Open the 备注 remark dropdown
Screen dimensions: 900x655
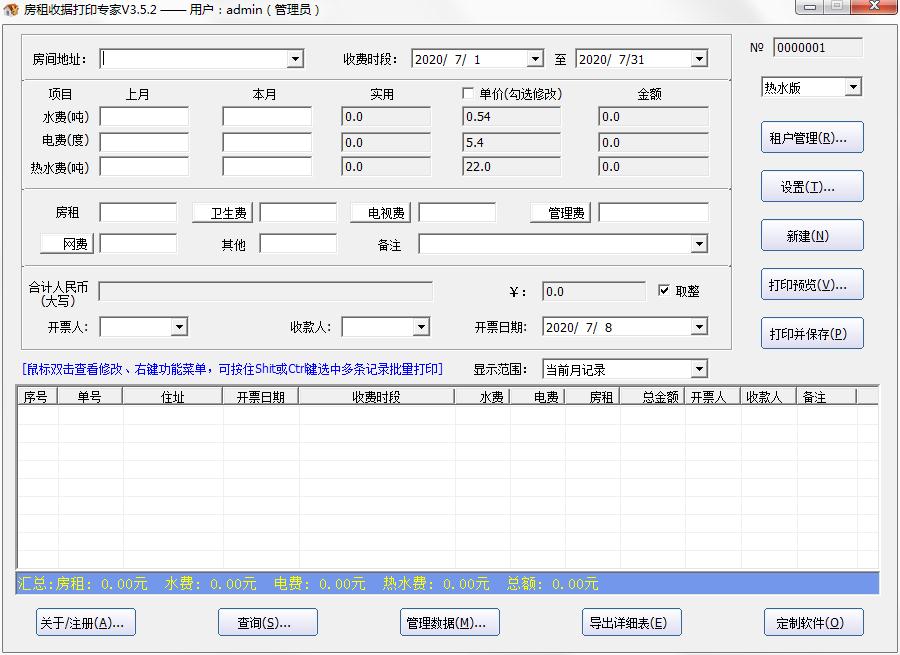click(699, 244)
